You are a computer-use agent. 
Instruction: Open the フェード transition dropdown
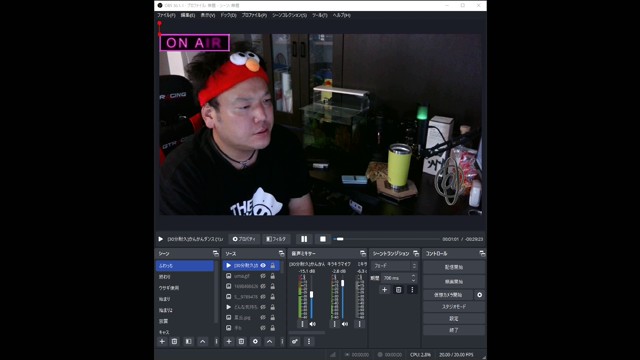click(x=394, y=266)
